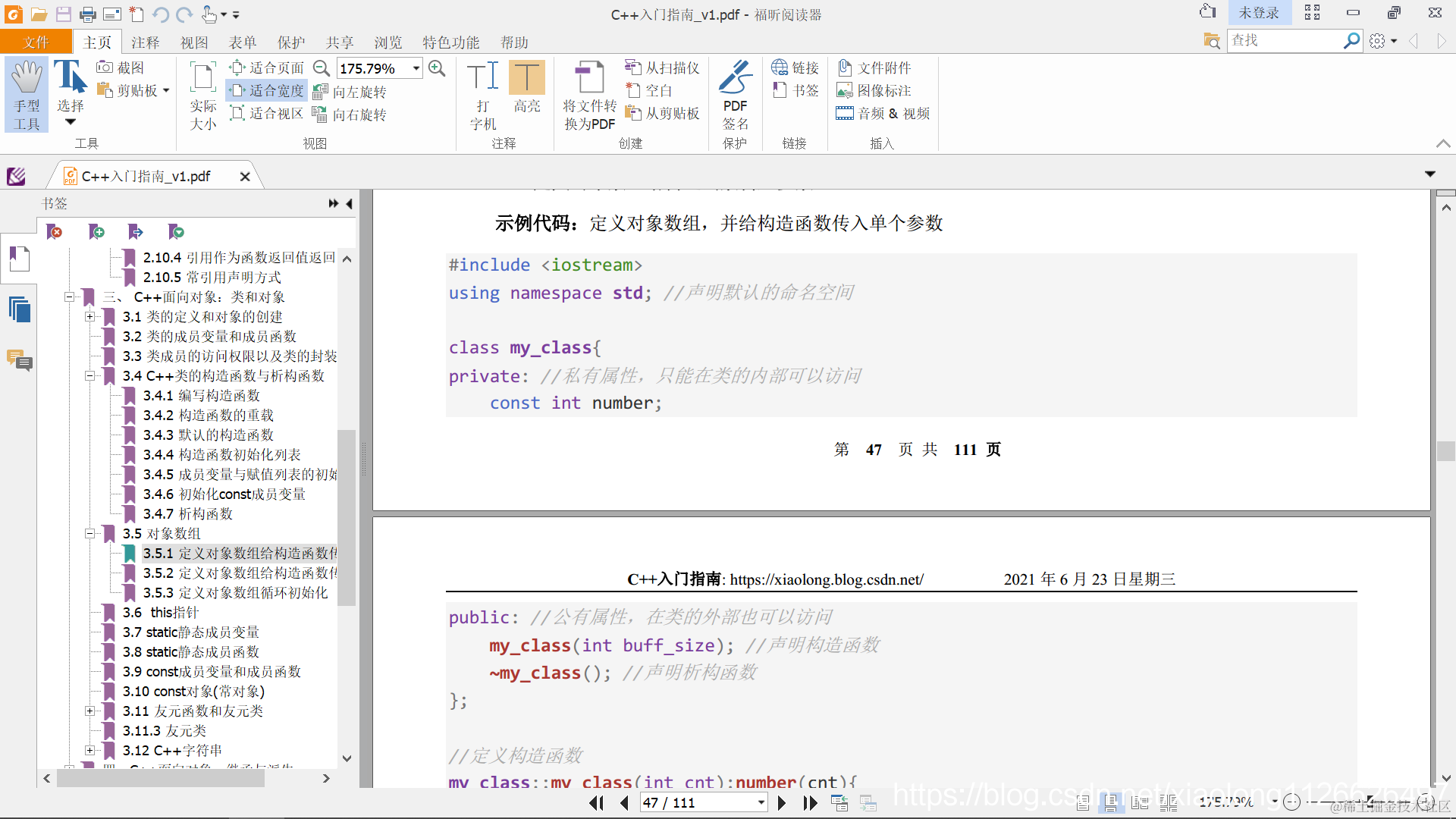Viewport: 1456px width, 819px height.
Task: Open the 文件 menu
Action: tap(36, 42)
